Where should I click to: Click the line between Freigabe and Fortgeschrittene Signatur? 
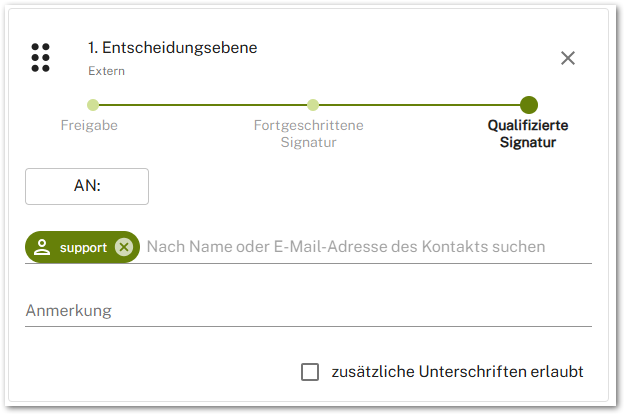click(x=203, y=104)
